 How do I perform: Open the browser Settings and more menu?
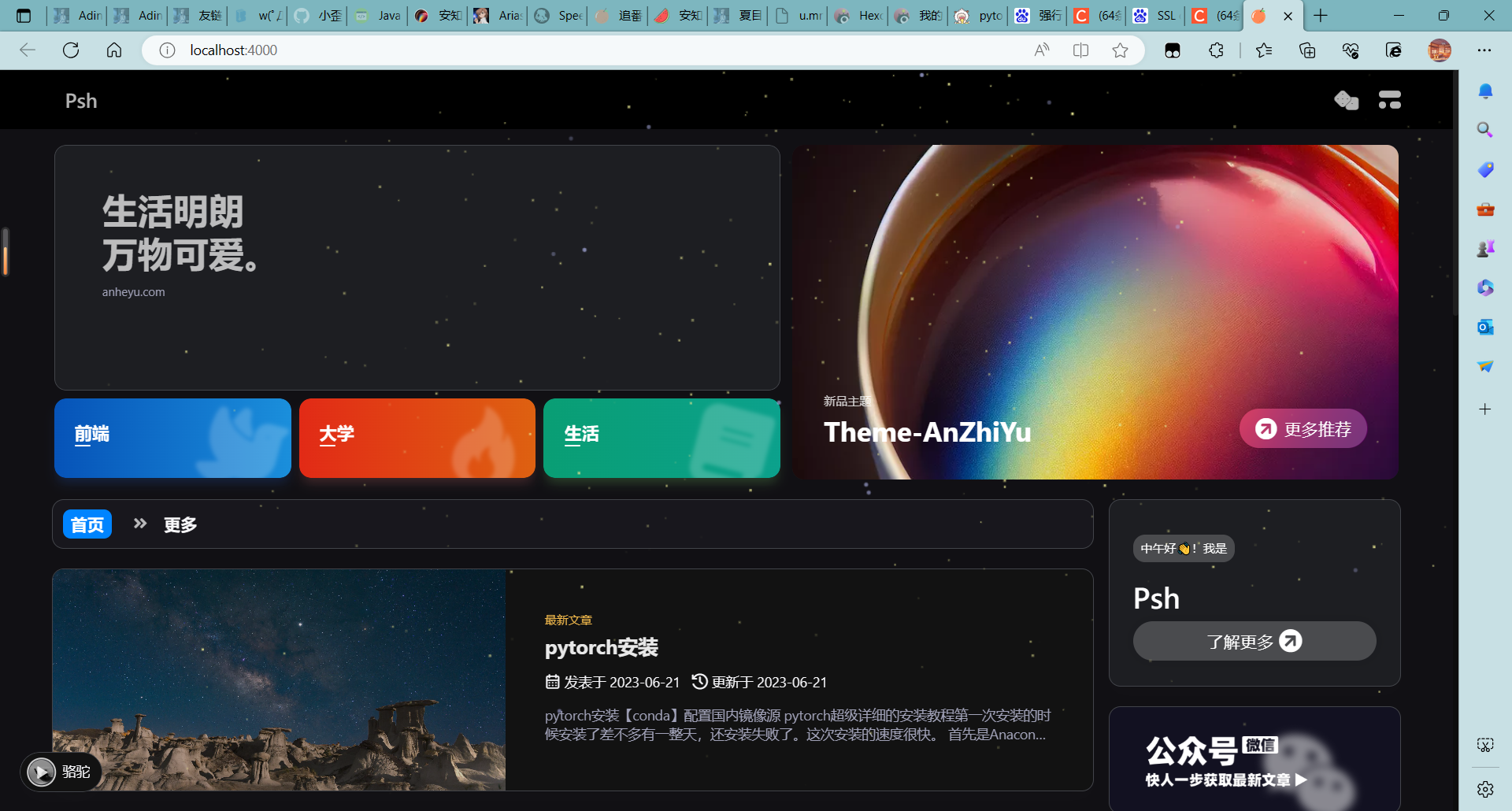click(x=1484, y=50)
